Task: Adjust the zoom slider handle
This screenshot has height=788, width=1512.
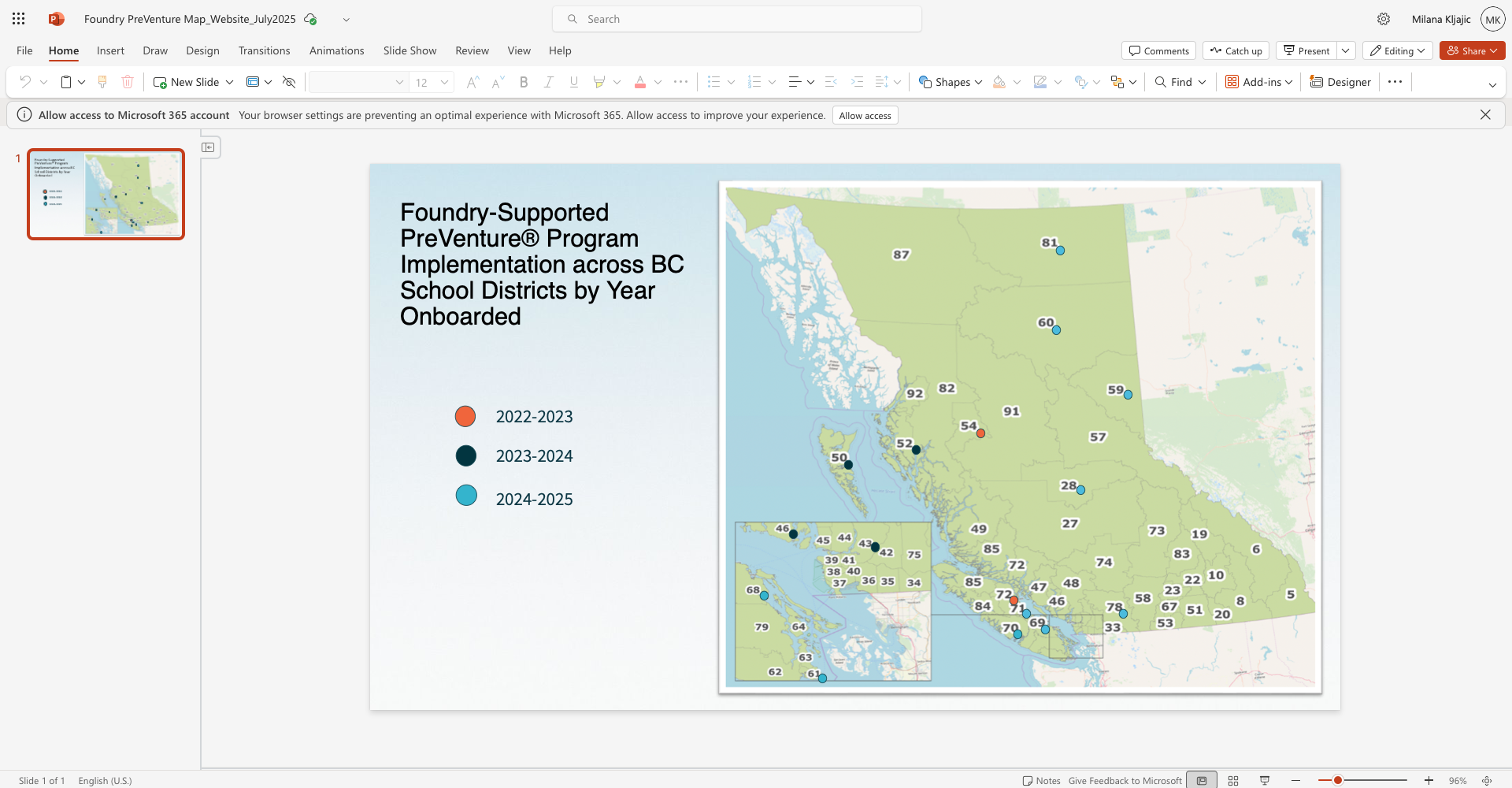Action: (x=1337, y=780)
